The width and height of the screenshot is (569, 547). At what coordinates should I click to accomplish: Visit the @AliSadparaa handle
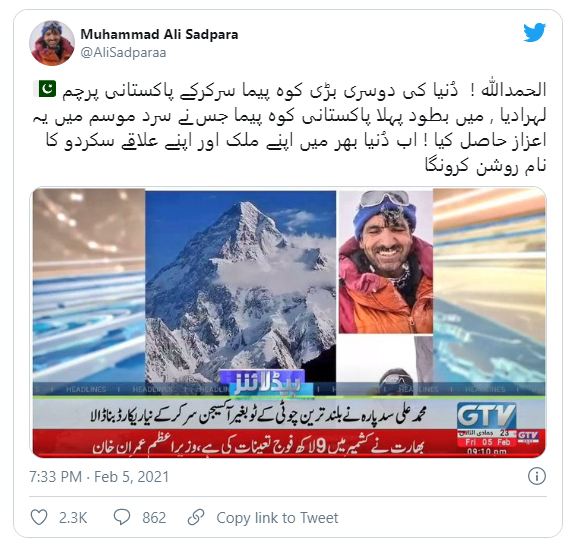coord(123,53)
